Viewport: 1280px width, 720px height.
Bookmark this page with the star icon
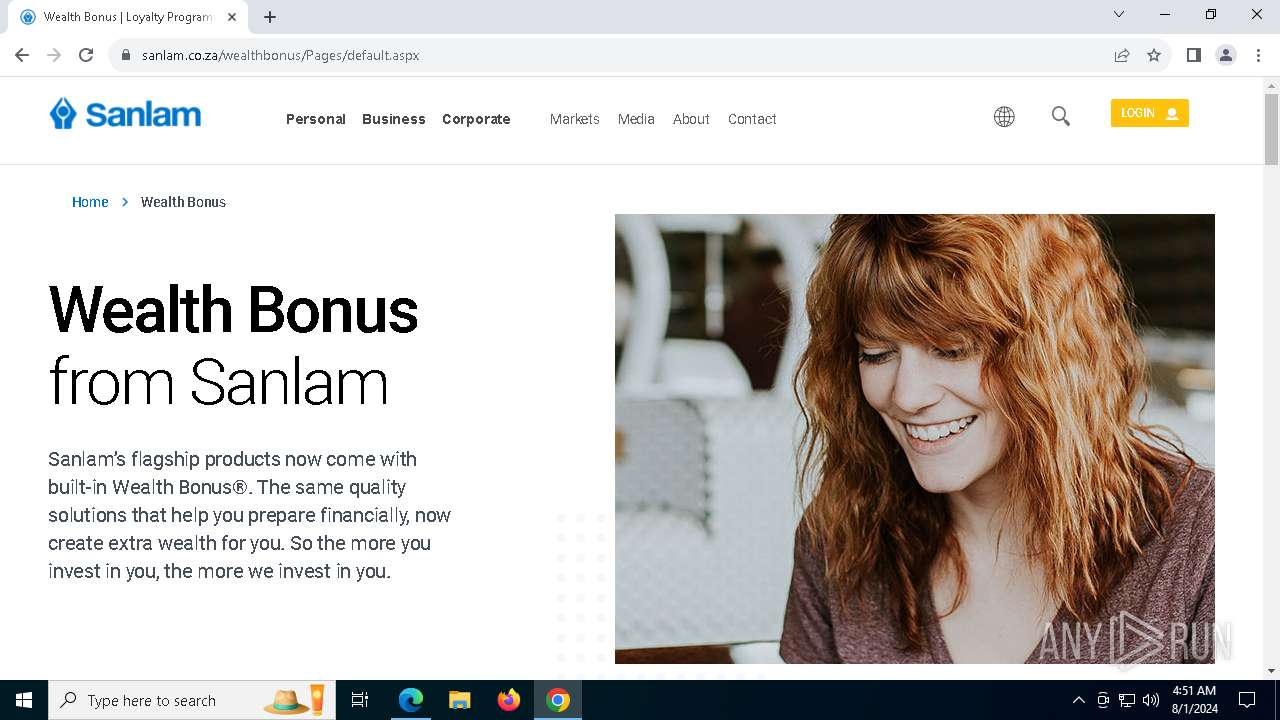coord(1154,55)
